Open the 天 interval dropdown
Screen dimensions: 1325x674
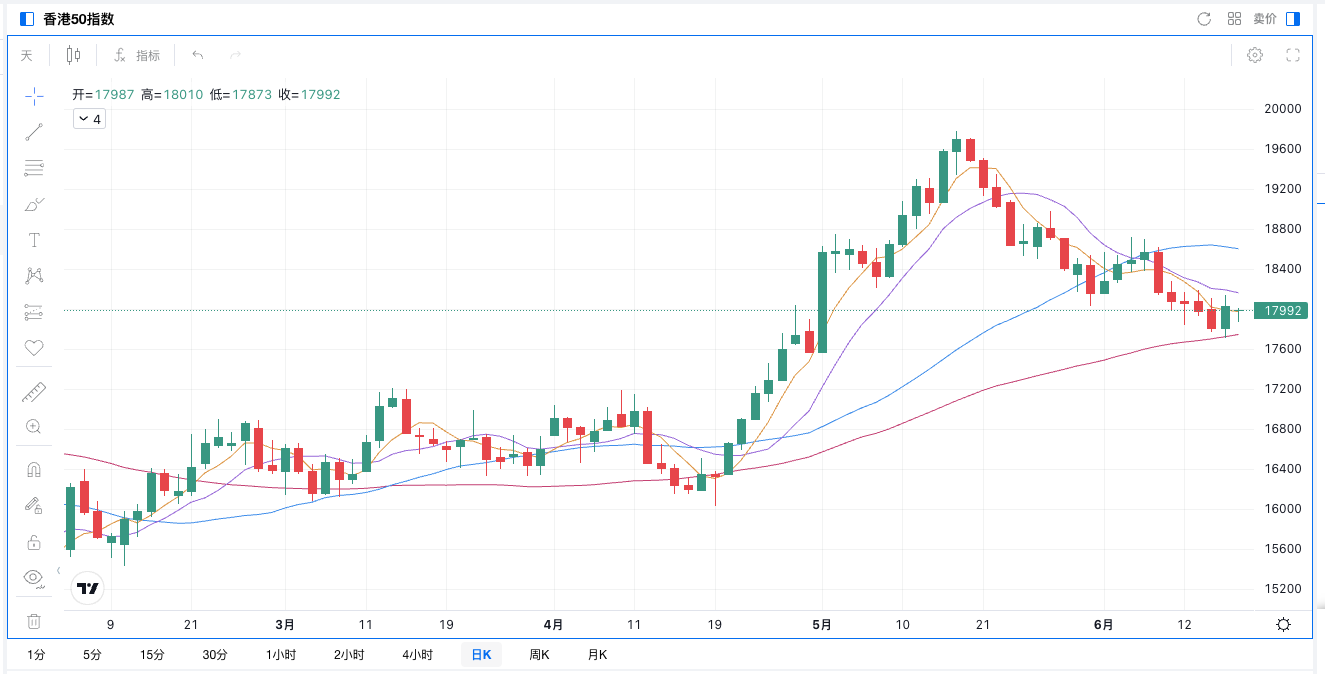27,56
